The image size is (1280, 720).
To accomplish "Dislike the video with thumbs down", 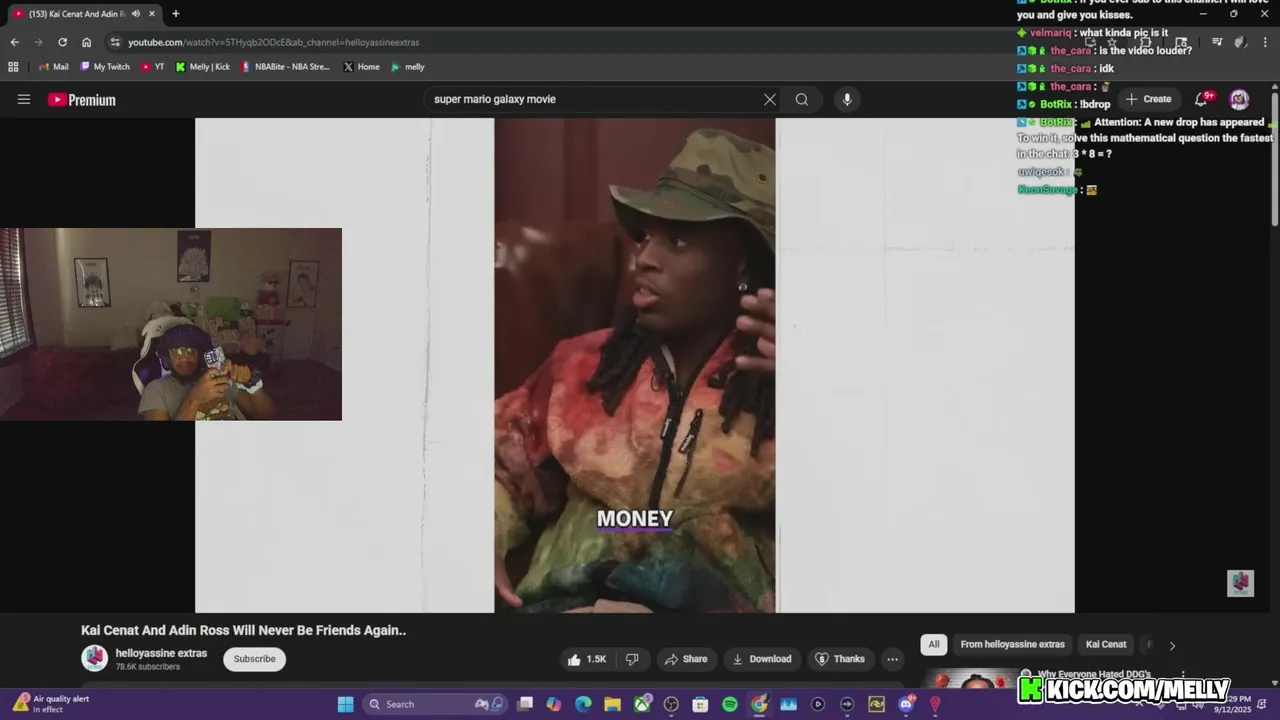I will click(632, 659).
